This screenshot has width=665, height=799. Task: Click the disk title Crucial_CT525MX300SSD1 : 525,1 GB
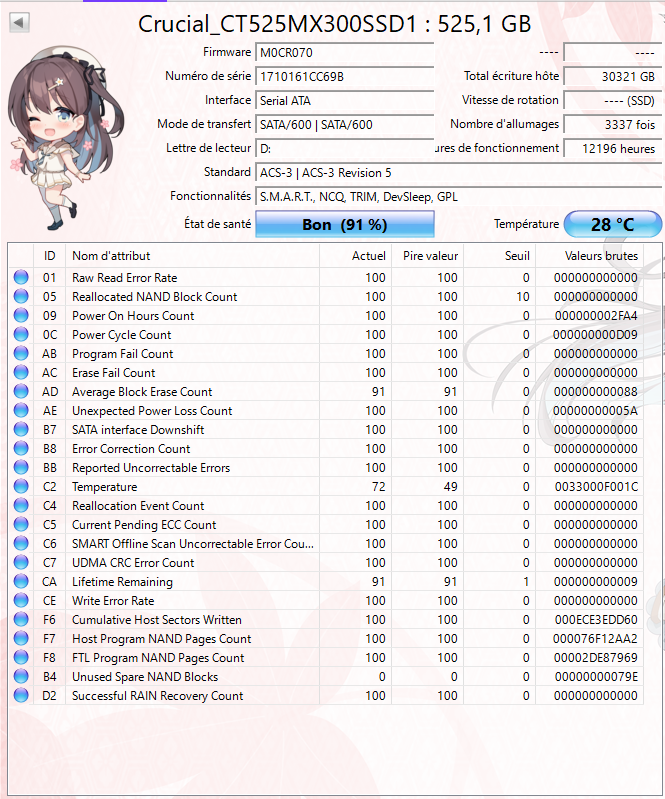334,24
